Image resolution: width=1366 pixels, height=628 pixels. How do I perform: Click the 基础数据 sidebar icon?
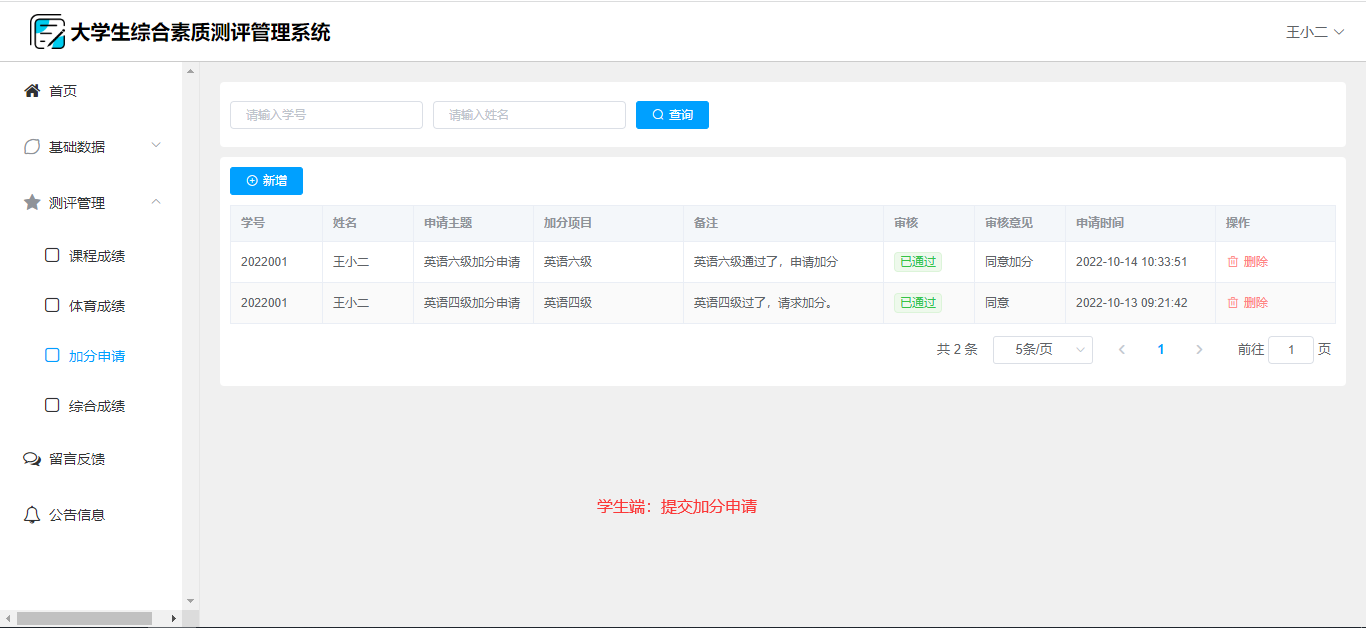[x=32, y=147]
